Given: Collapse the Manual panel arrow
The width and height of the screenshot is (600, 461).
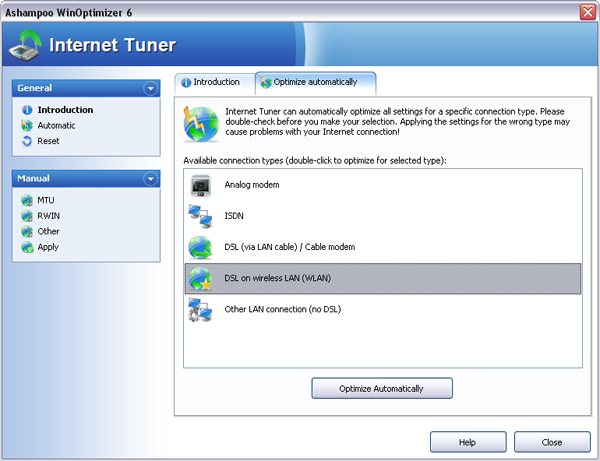Looking at the screenshot, I should pyautogui.click(x=150, y=179).
